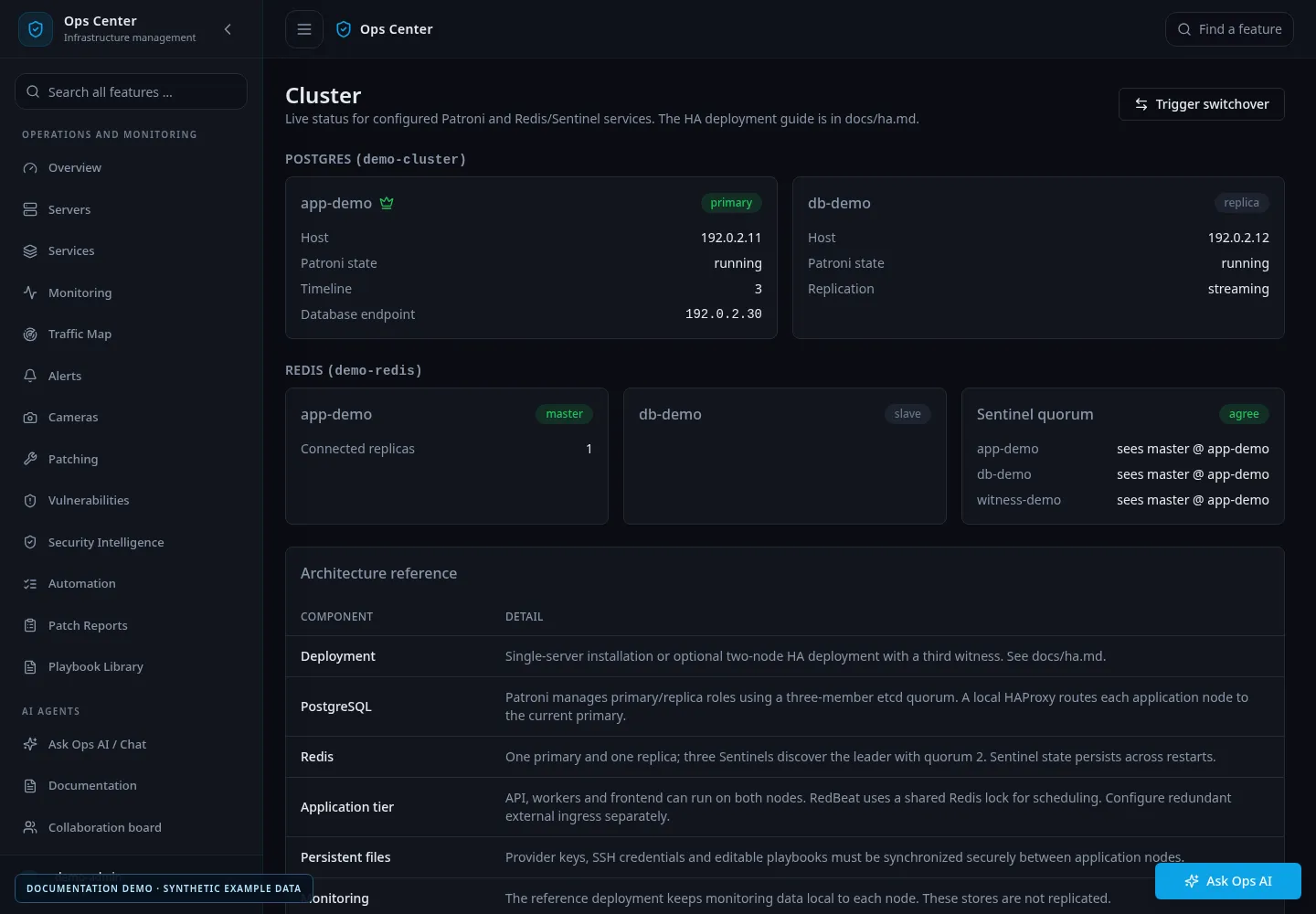Click the Traffic Map radar icon
Image resolution: width=1316 pixels, height=914 pixels.
click(30, 335)
